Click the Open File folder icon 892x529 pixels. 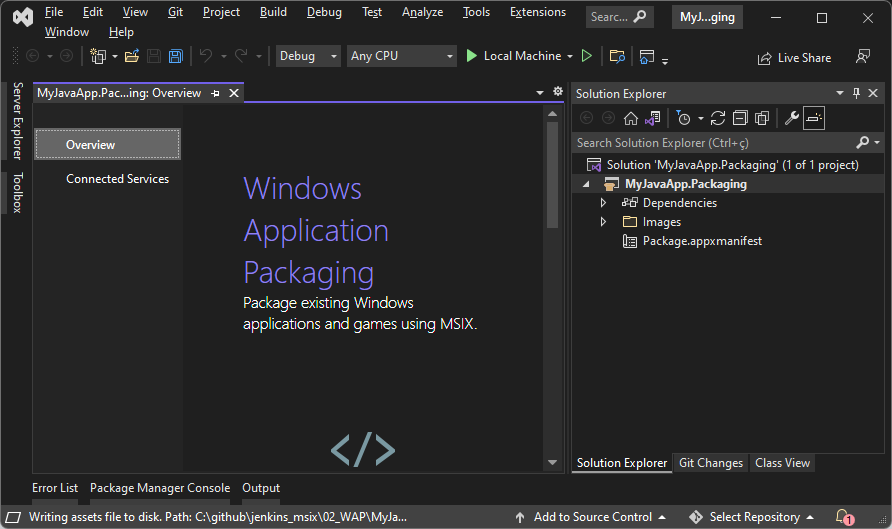pyautogui.click(x=132, y=56)
